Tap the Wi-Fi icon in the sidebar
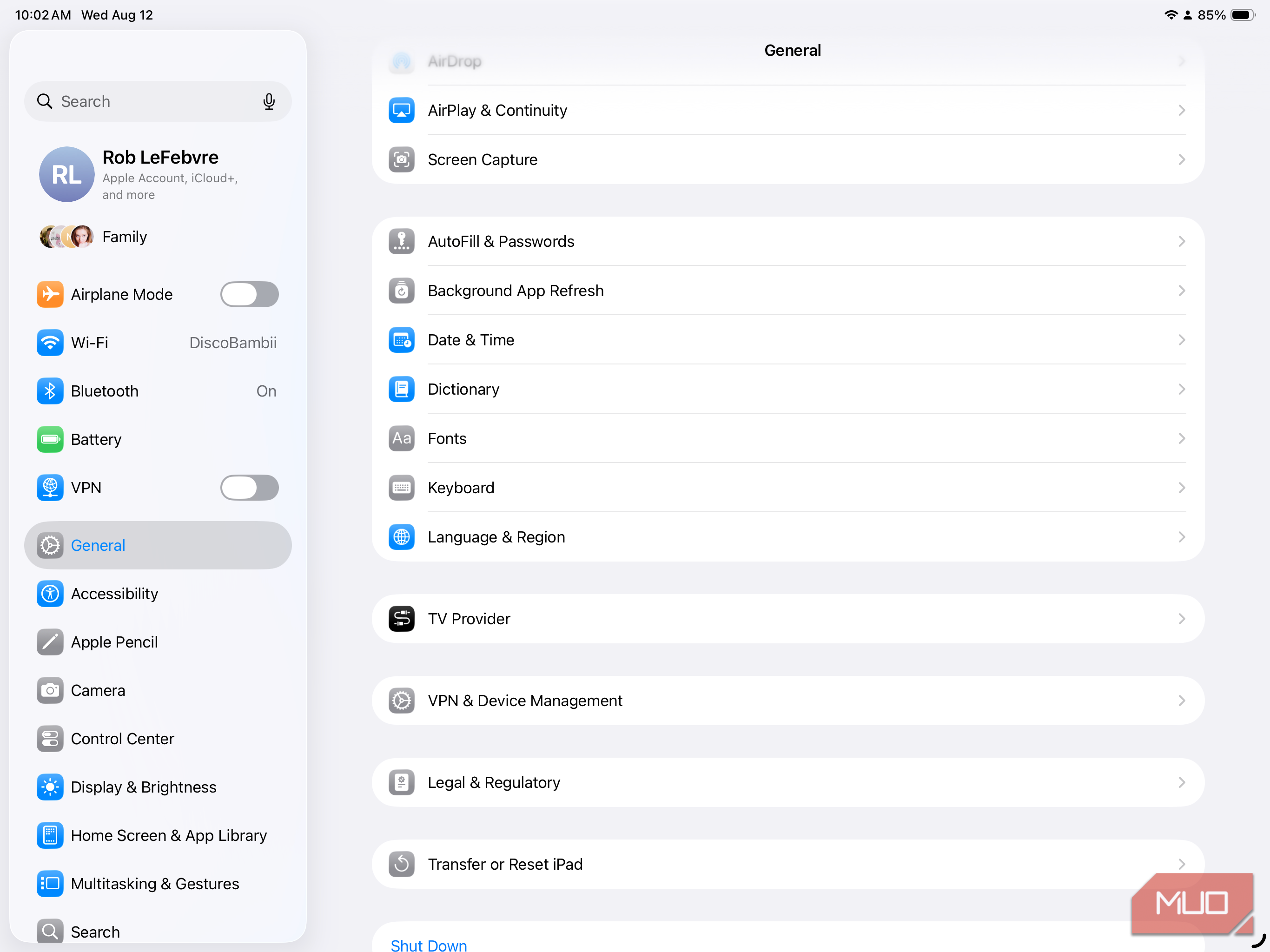This screenshot has height=952, width=1270. [x=50, y=343]
